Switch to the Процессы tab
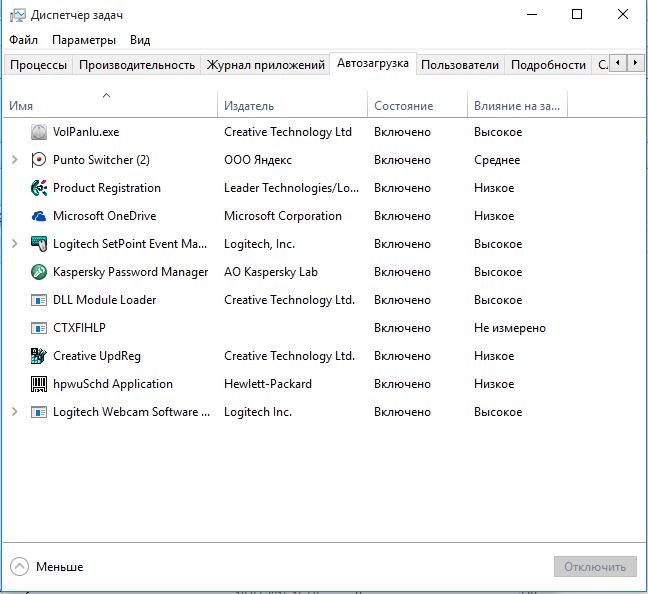Screen dimensions: 648x594 click(38, 65)
